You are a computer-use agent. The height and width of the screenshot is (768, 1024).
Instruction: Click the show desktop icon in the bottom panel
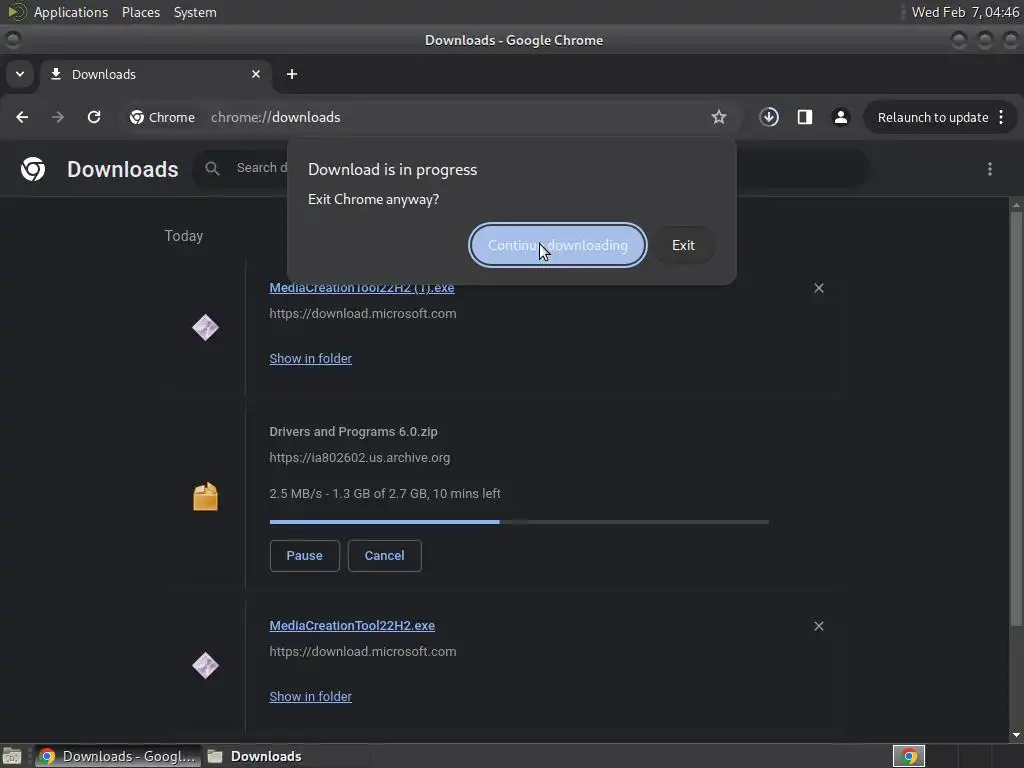(x=12, y=756)
